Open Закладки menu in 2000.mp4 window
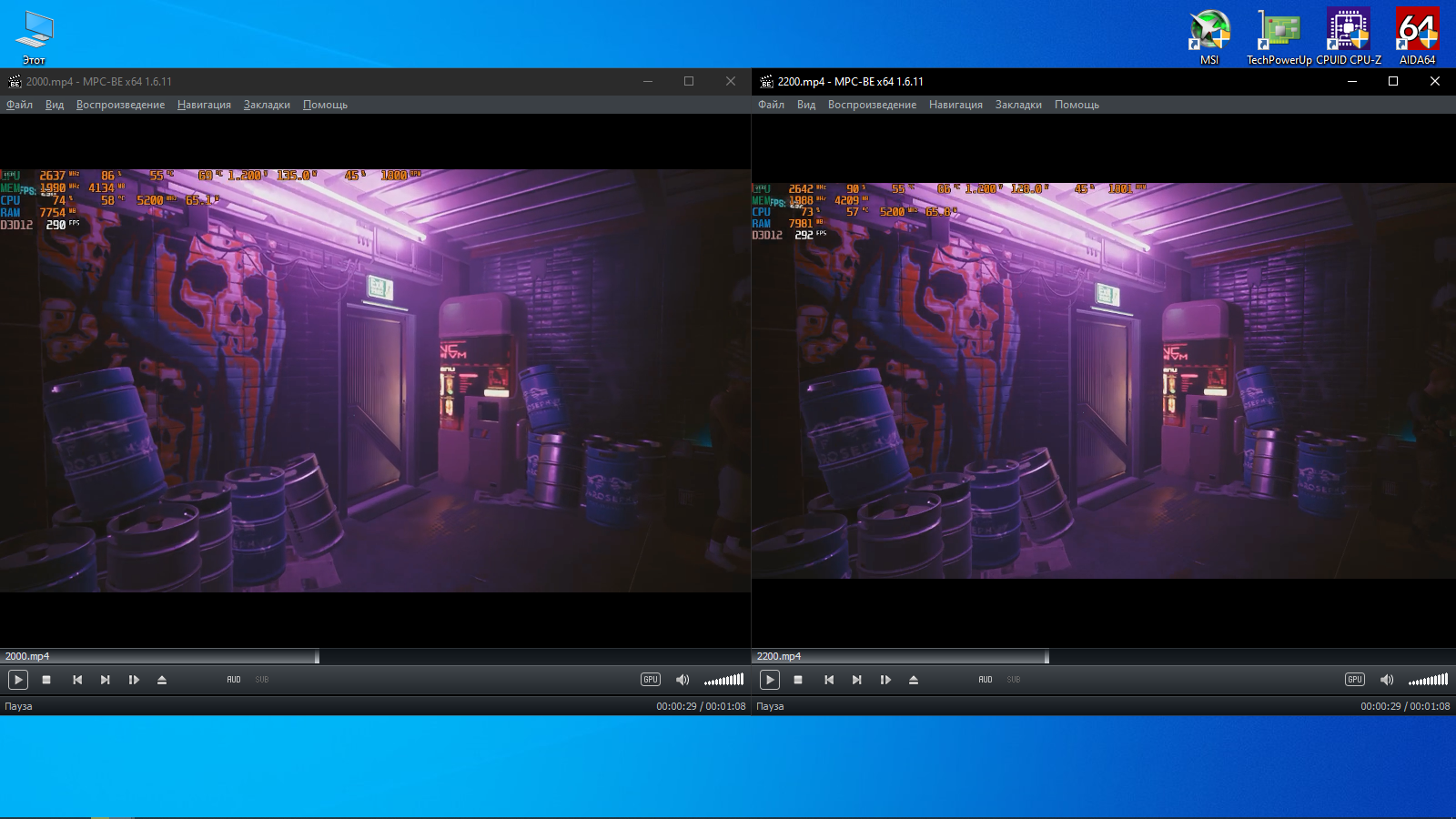 [x=267, y=105]
